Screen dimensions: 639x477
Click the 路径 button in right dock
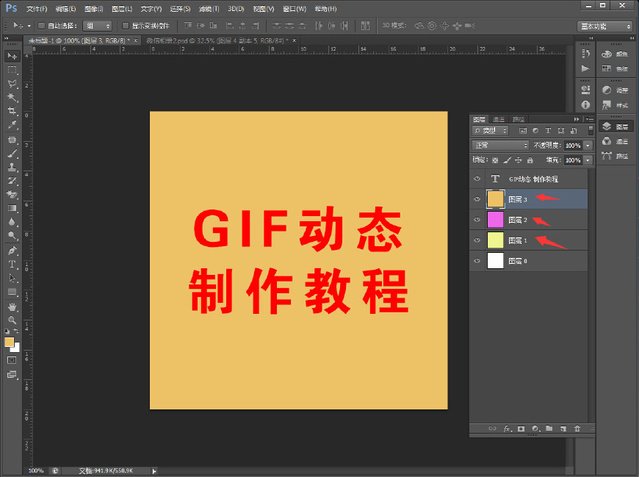(x=615, y=155)
